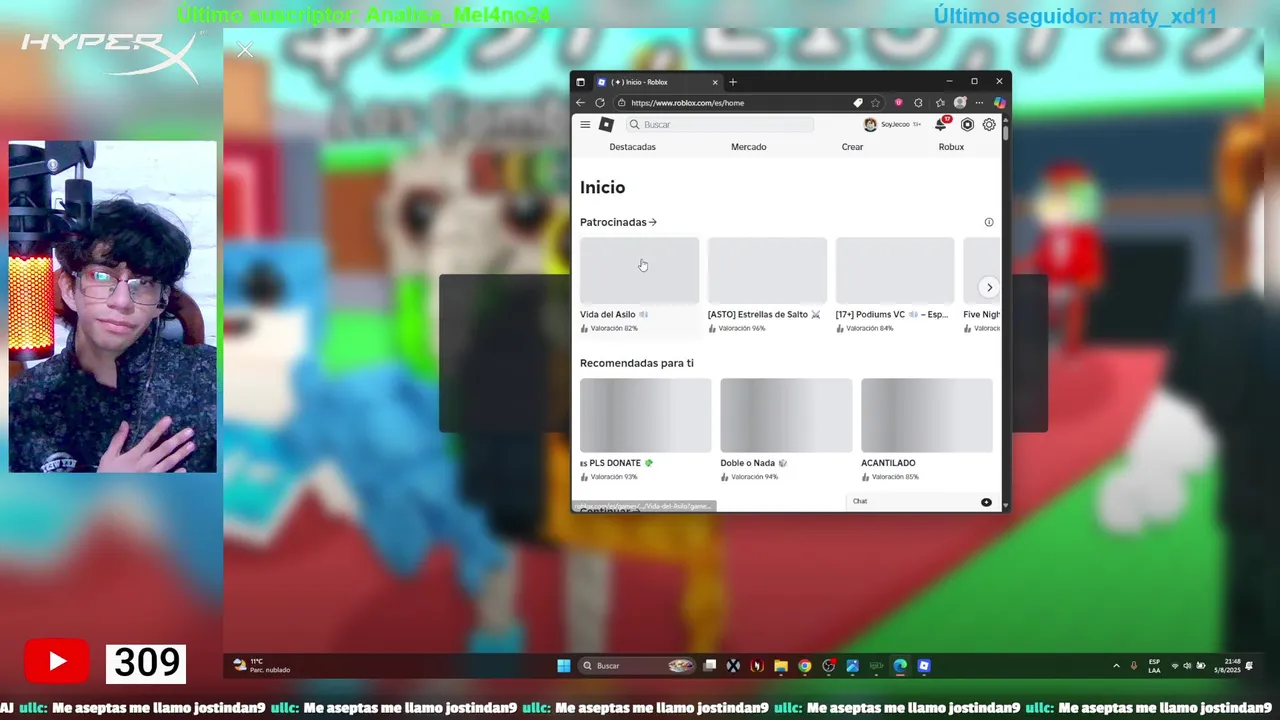Click the taskbar Buscar search box

point(638,666)
